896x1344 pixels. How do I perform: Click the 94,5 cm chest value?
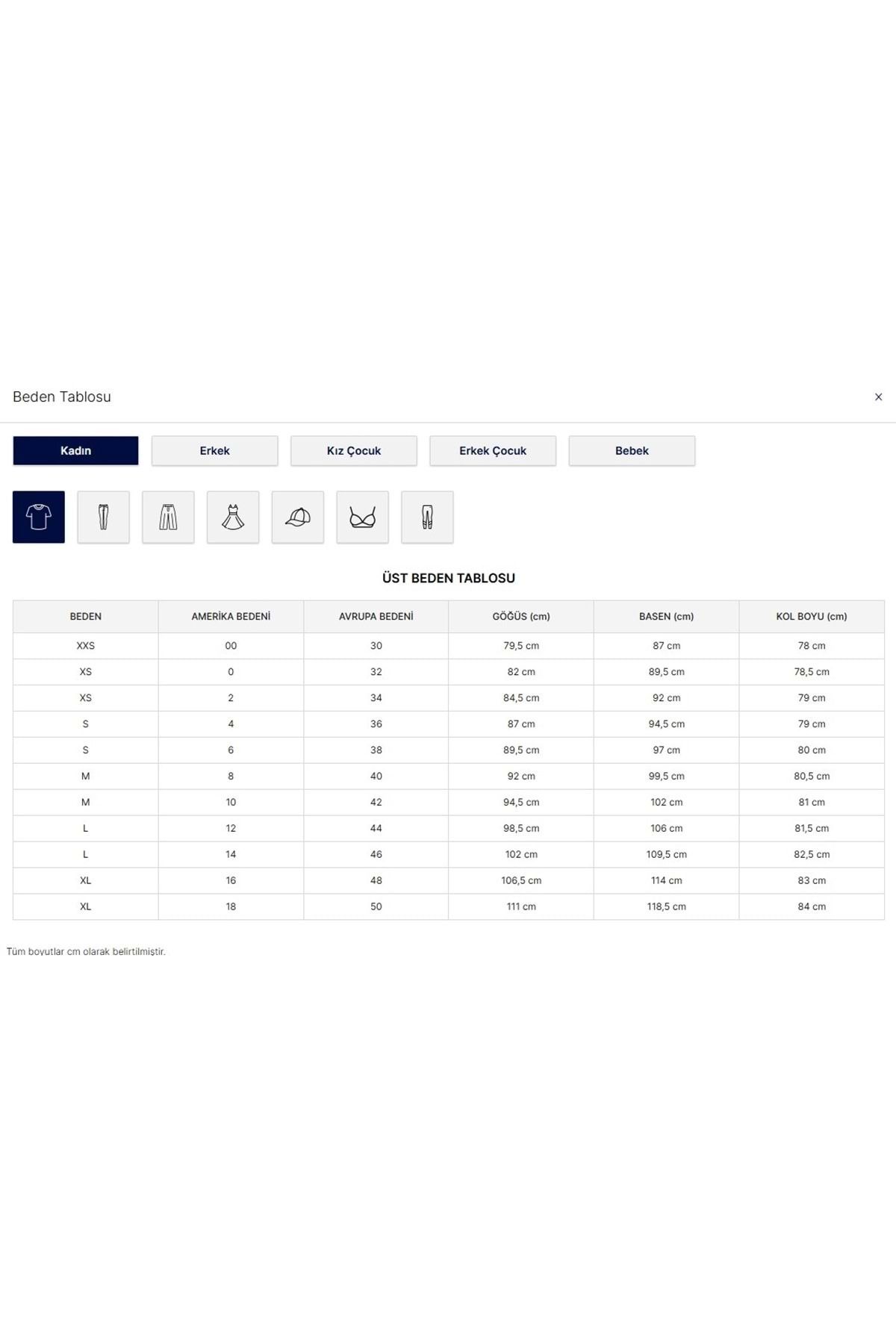pos(521,803)
